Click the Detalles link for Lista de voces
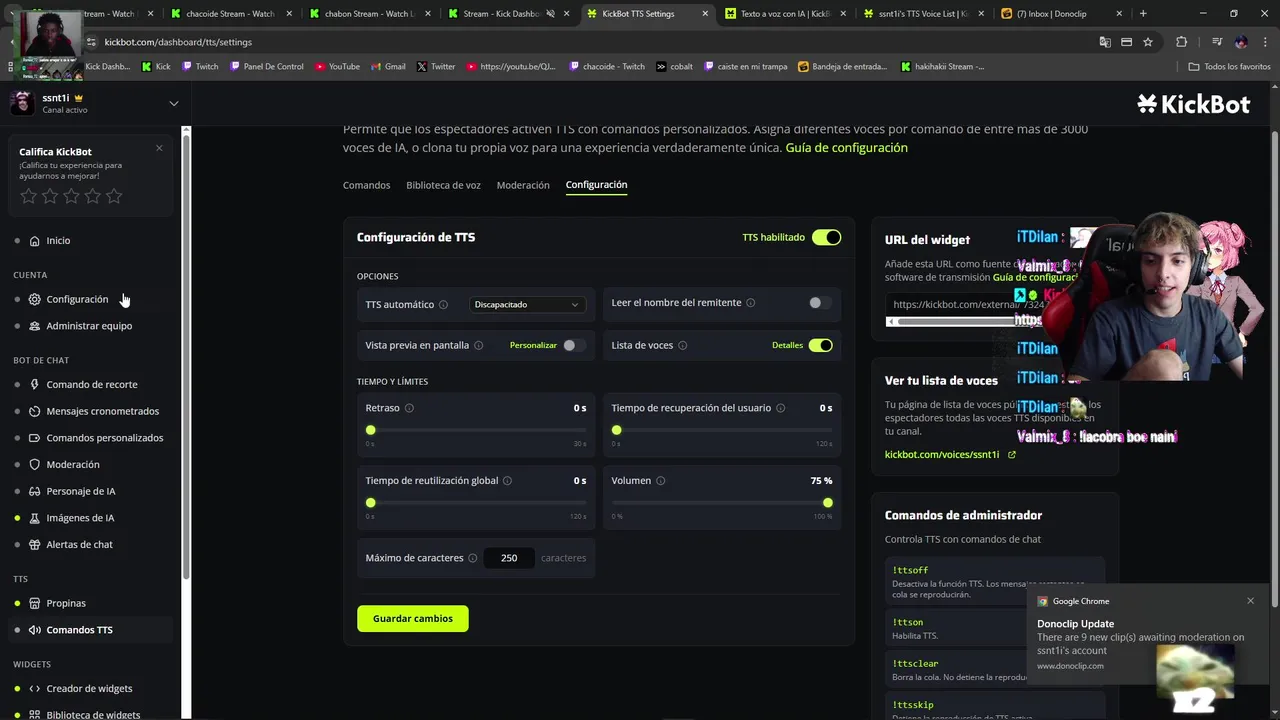The height and width of the screenshot is (720, 1280). tap(787, 345)
